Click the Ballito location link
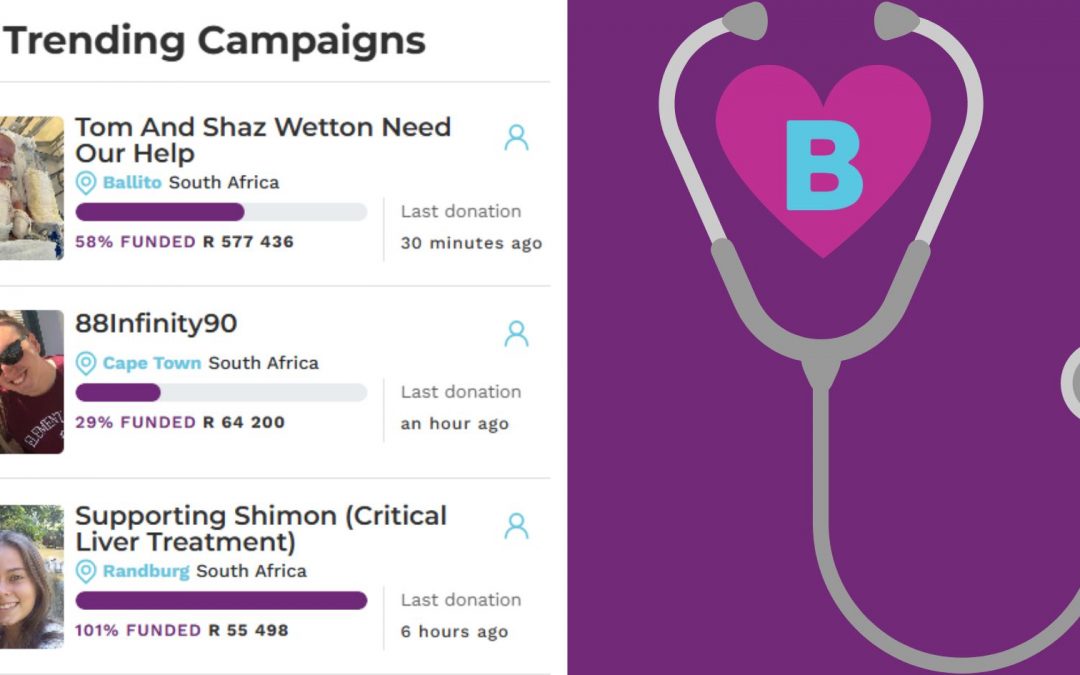This screenshot has width=1080, height=675. [132, 183]
